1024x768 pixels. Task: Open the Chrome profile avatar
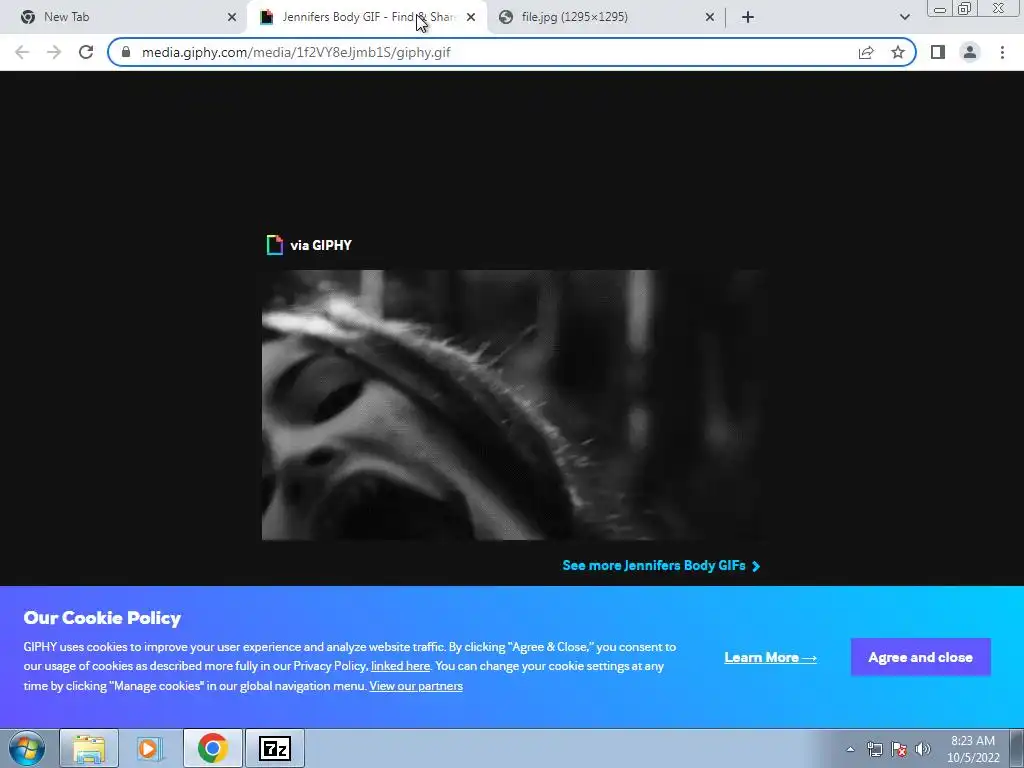[x=970, y=52]
